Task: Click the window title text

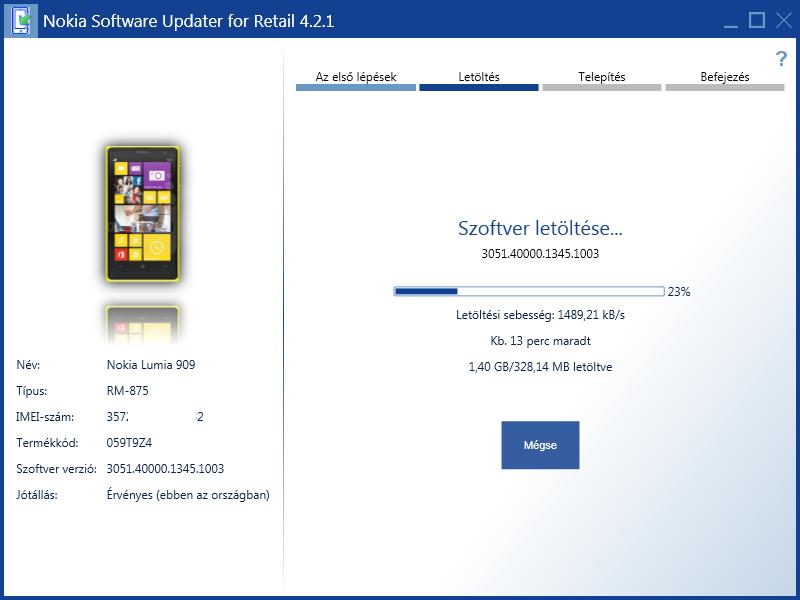Action: pos(189,21)
